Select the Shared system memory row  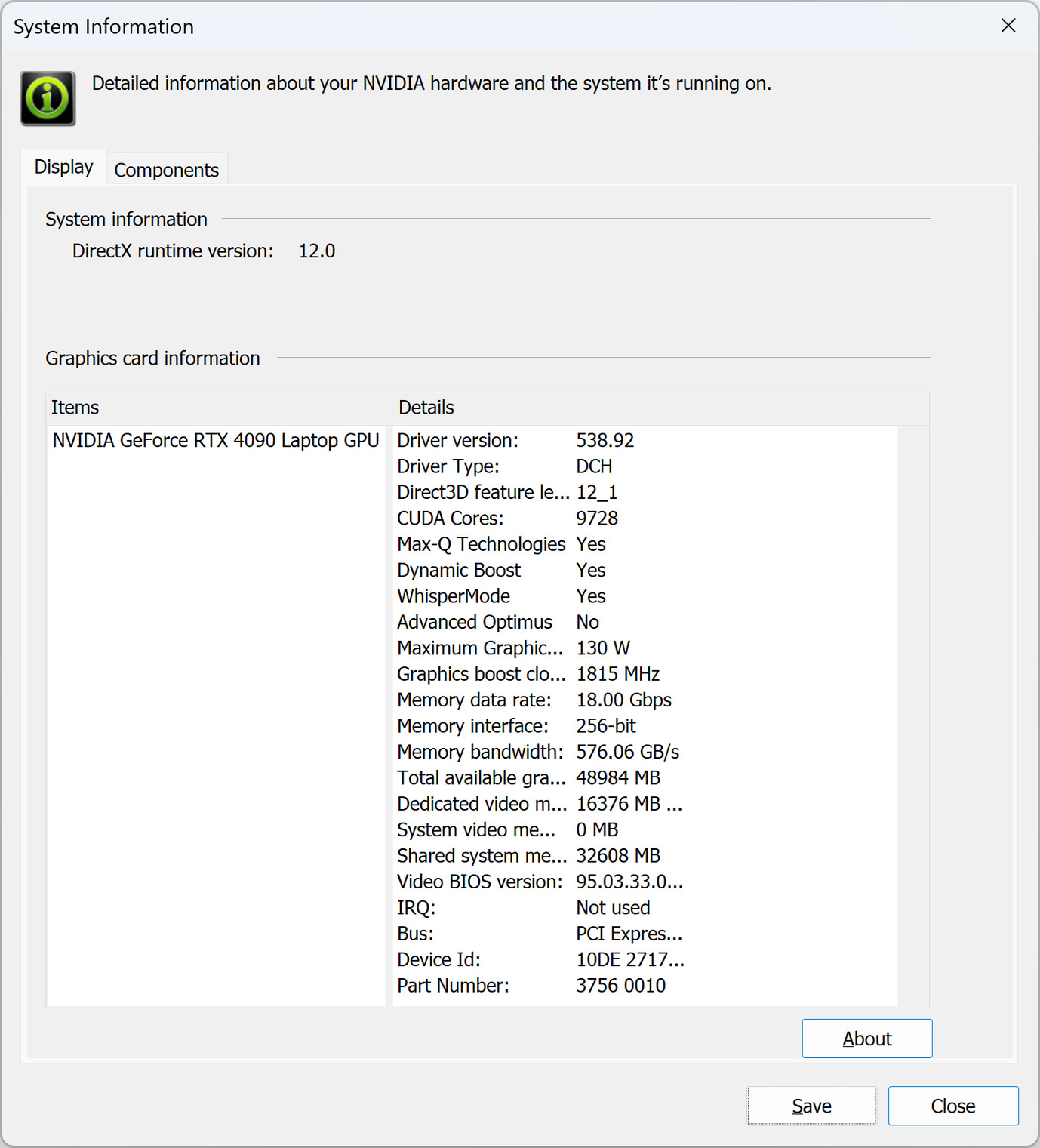point(645,856)
